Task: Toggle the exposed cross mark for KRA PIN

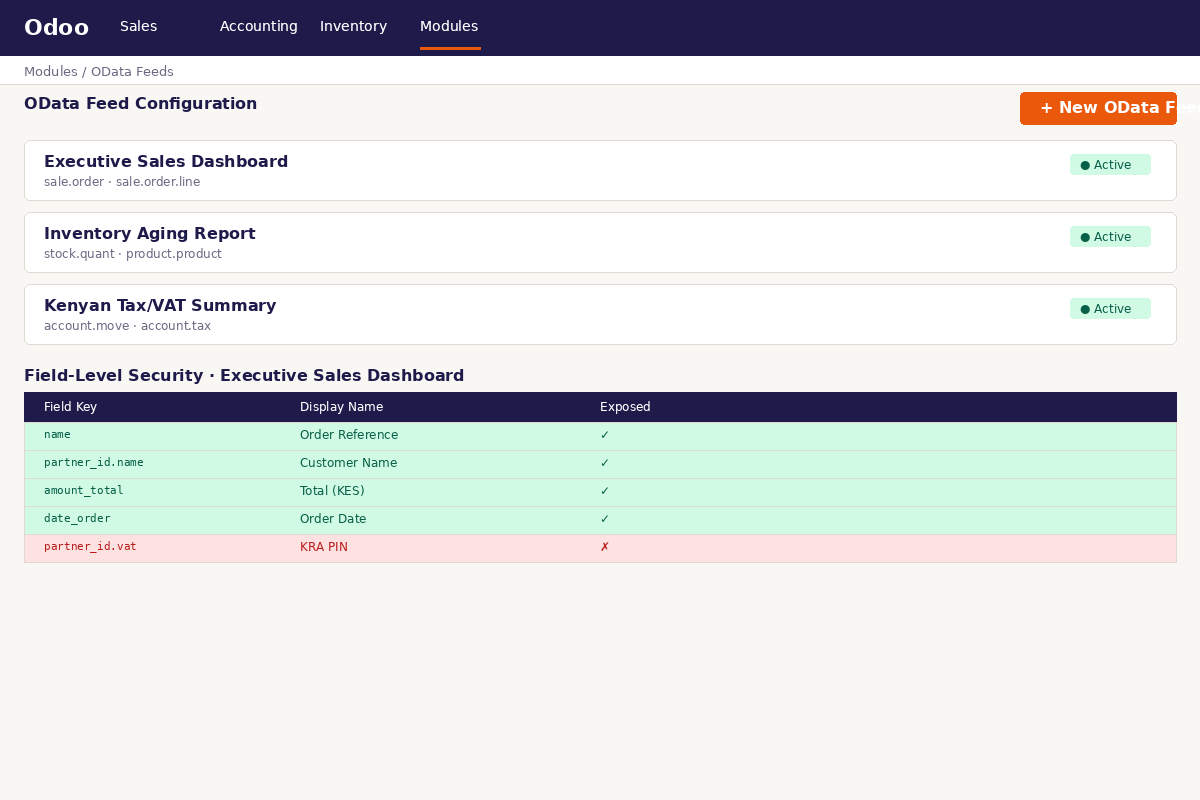Action: [x=605, y=547]
